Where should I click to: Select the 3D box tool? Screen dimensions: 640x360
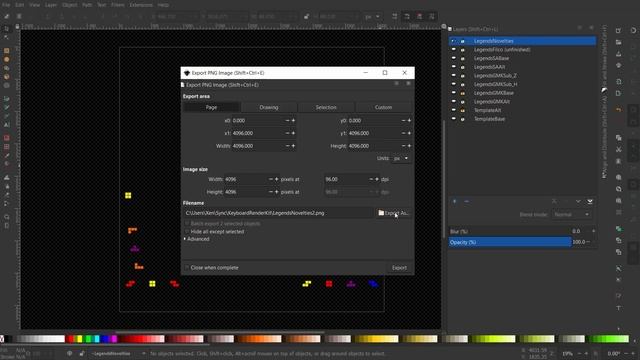[7, 77]
